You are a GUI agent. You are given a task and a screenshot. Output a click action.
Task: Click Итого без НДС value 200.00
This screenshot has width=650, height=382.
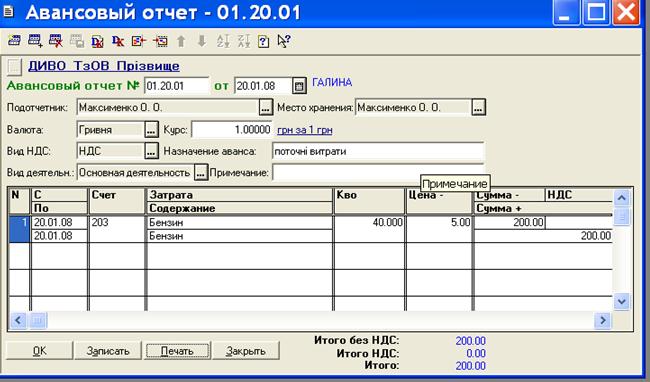(x=471, y=341)
